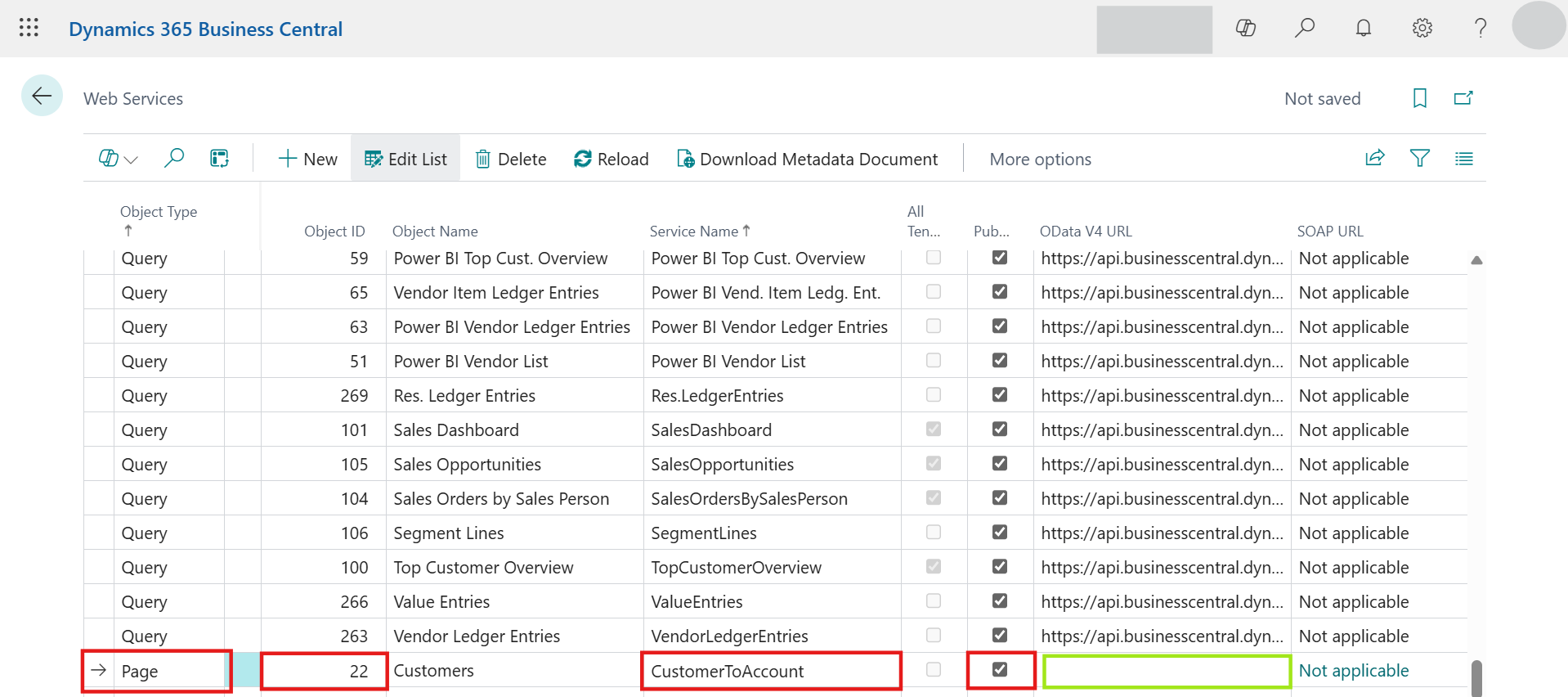Open the app launcher waffle icon
The image size is (1568, 697).
[29, 29]
